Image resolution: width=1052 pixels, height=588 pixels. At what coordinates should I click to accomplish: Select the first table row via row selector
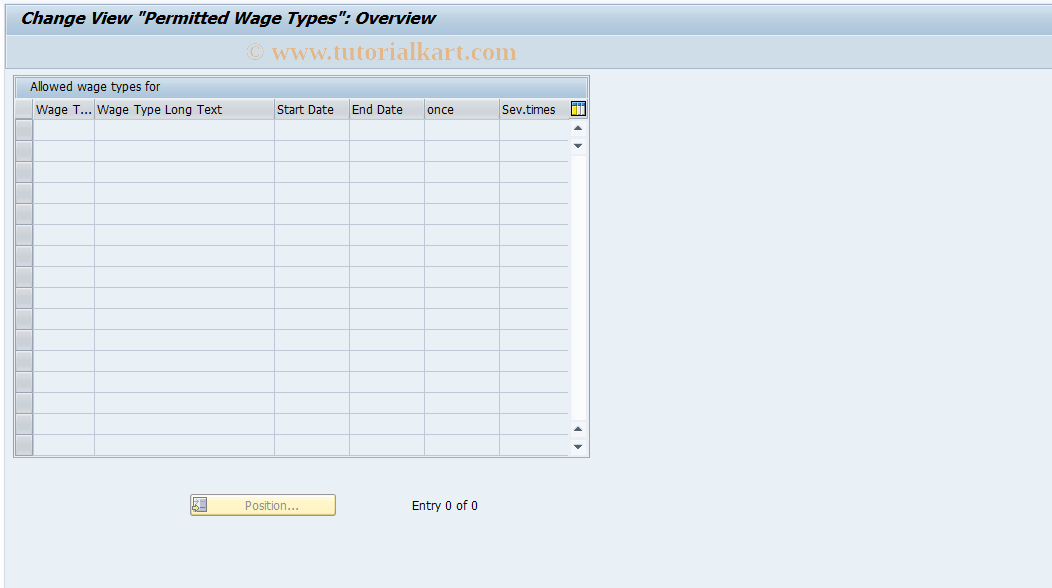(x=24, y=130)
